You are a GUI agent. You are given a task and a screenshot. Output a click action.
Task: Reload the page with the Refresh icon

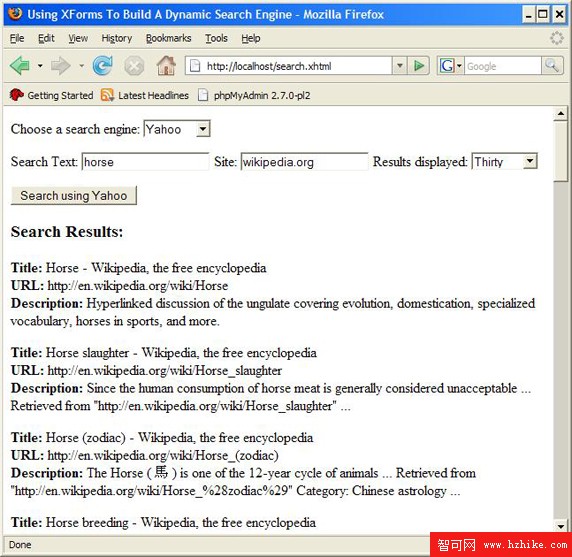(x=103, y=66)
